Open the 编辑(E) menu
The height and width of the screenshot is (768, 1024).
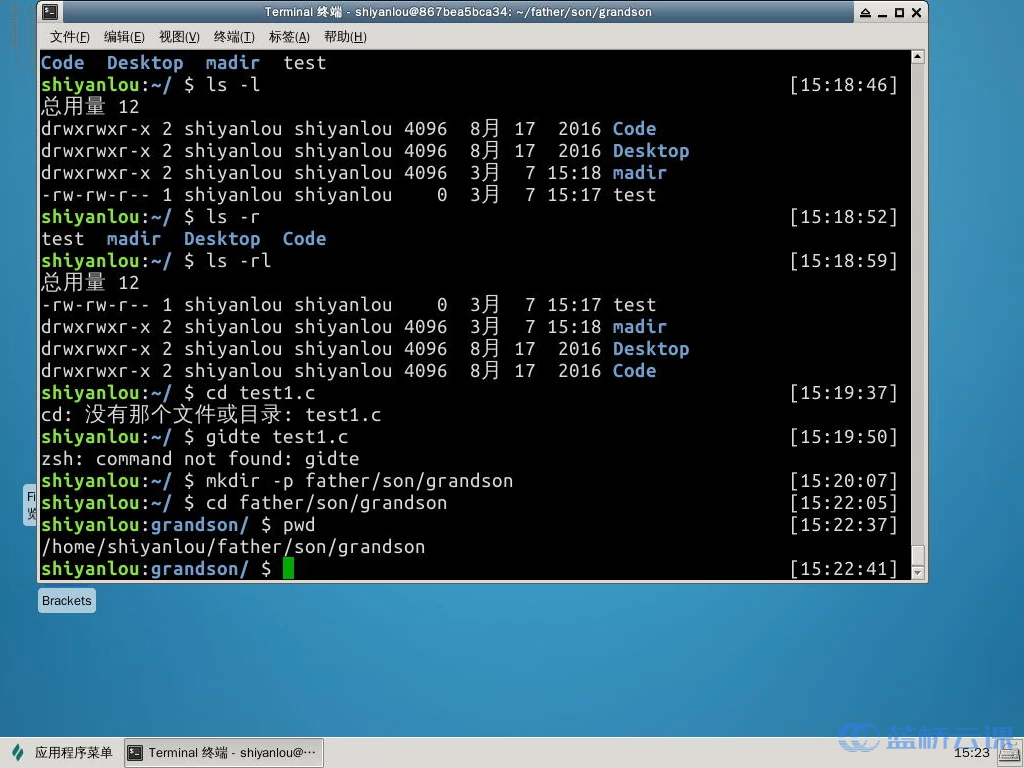pos(124,37)
